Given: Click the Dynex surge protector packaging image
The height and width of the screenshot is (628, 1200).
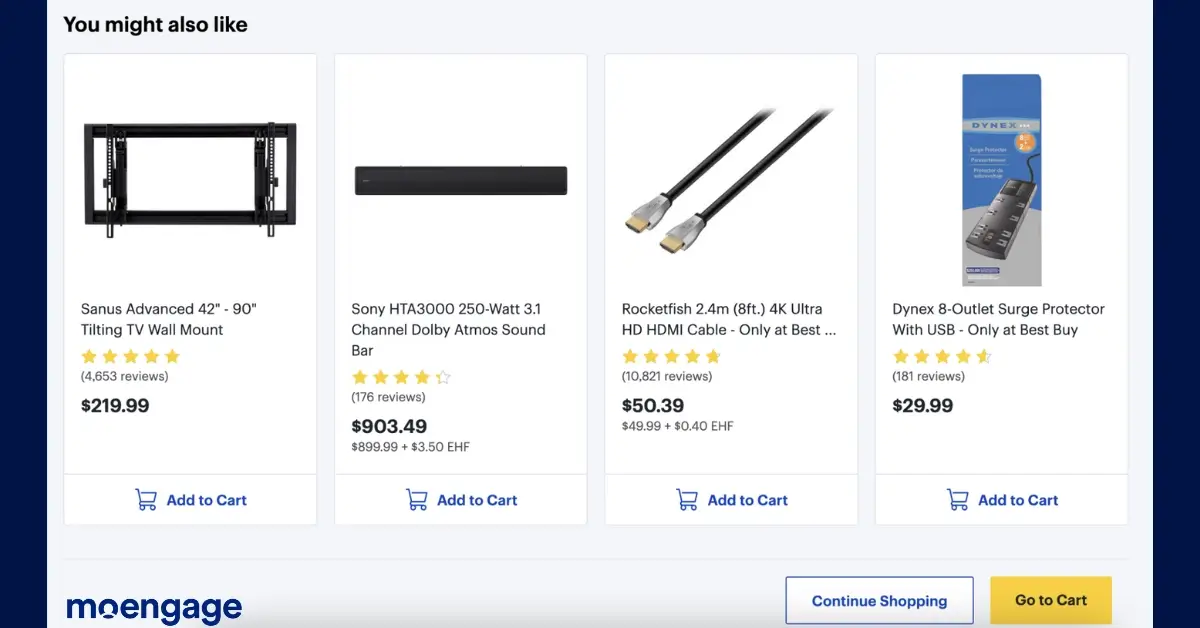Looking at the screenshot, I should point(1001,178).
